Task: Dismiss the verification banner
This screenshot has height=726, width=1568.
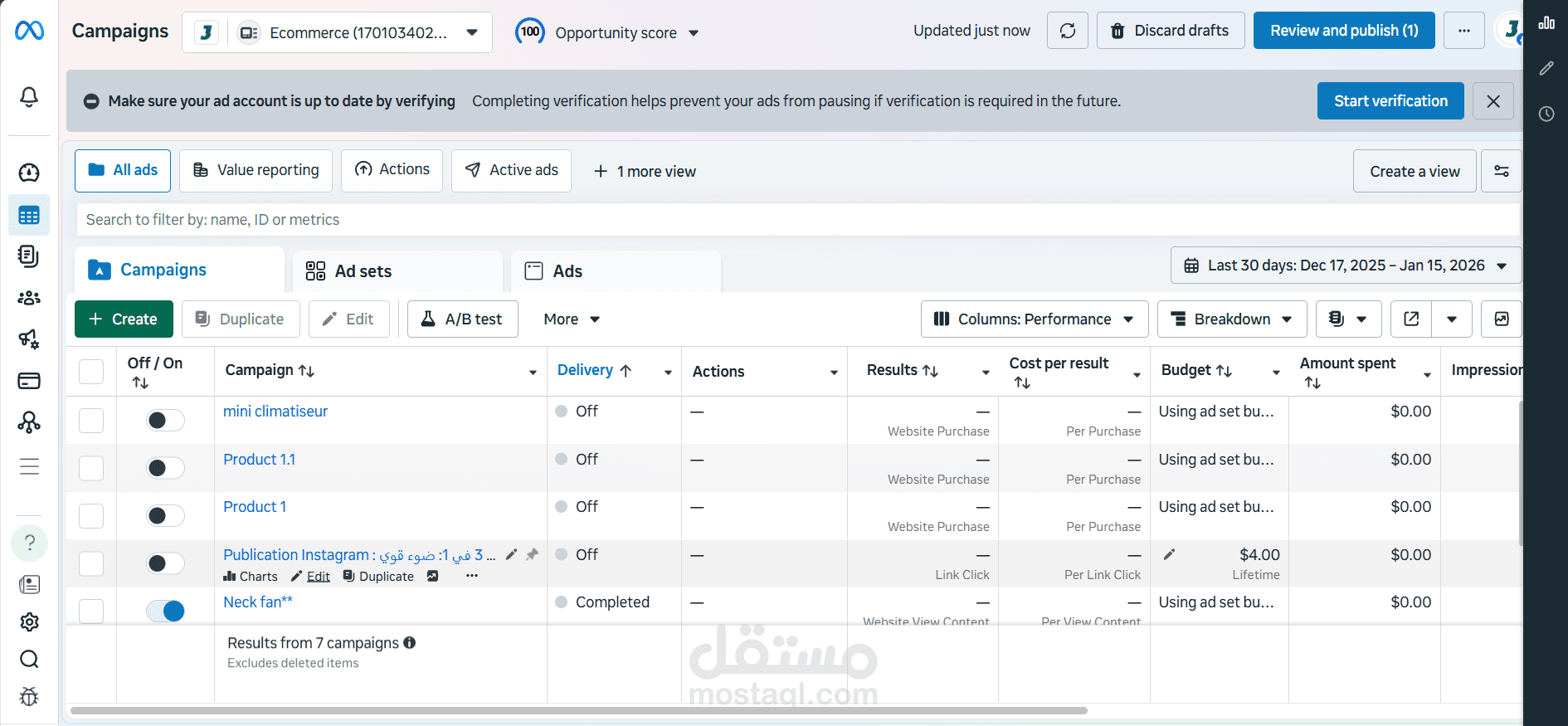Action: pyautogui.click(x=1493, y=101)
